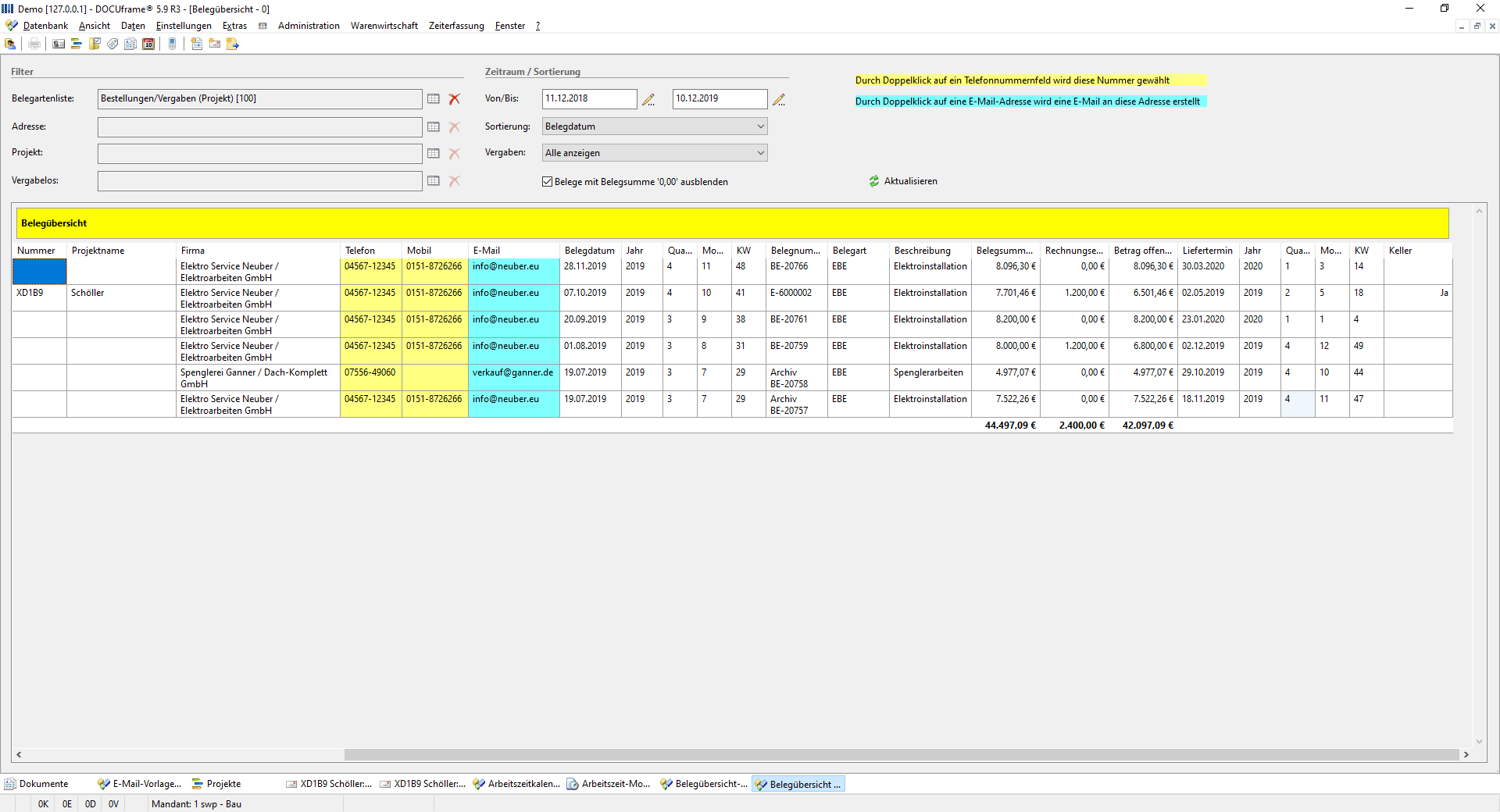Image resolution: width=1500 pixels, height=812 pixels.
Task: Click the Firma column header
Action: 258,251
